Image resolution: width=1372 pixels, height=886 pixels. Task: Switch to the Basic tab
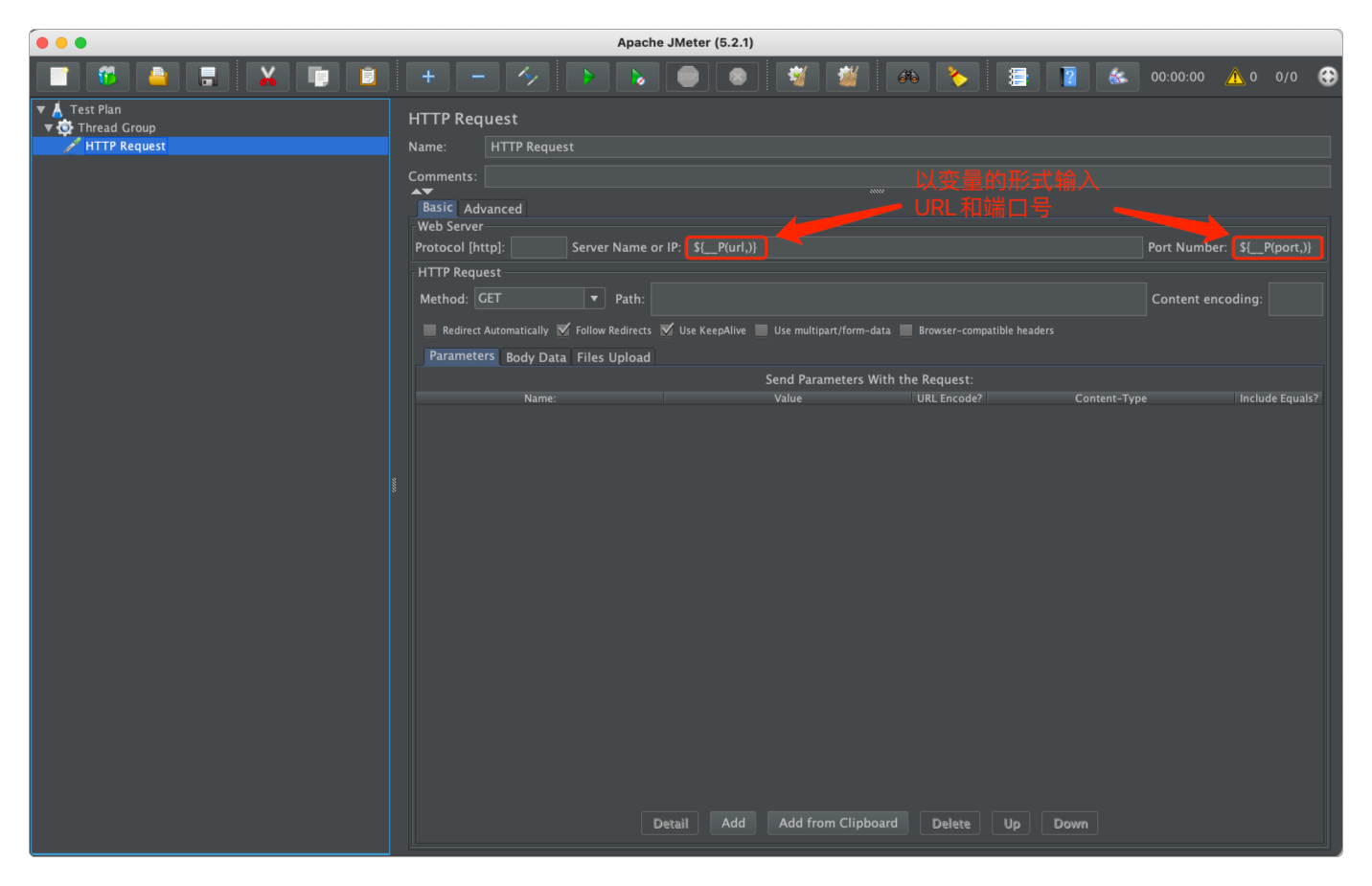point(437,208)
